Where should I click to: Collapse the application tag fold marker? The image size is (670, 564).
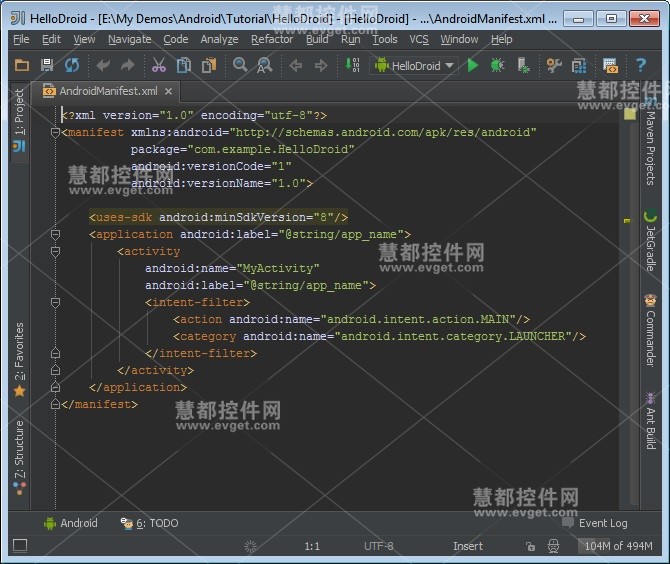coord(55,234)
